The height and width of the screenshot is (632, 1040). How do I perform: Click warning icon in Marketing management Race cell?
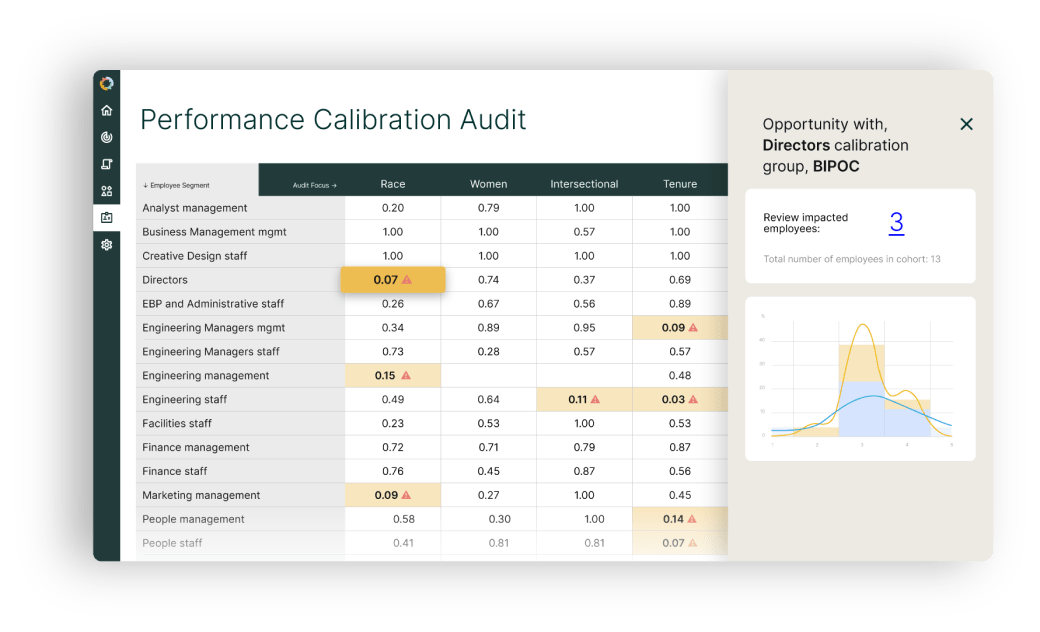pyautogui.click(x=407, y=495)
